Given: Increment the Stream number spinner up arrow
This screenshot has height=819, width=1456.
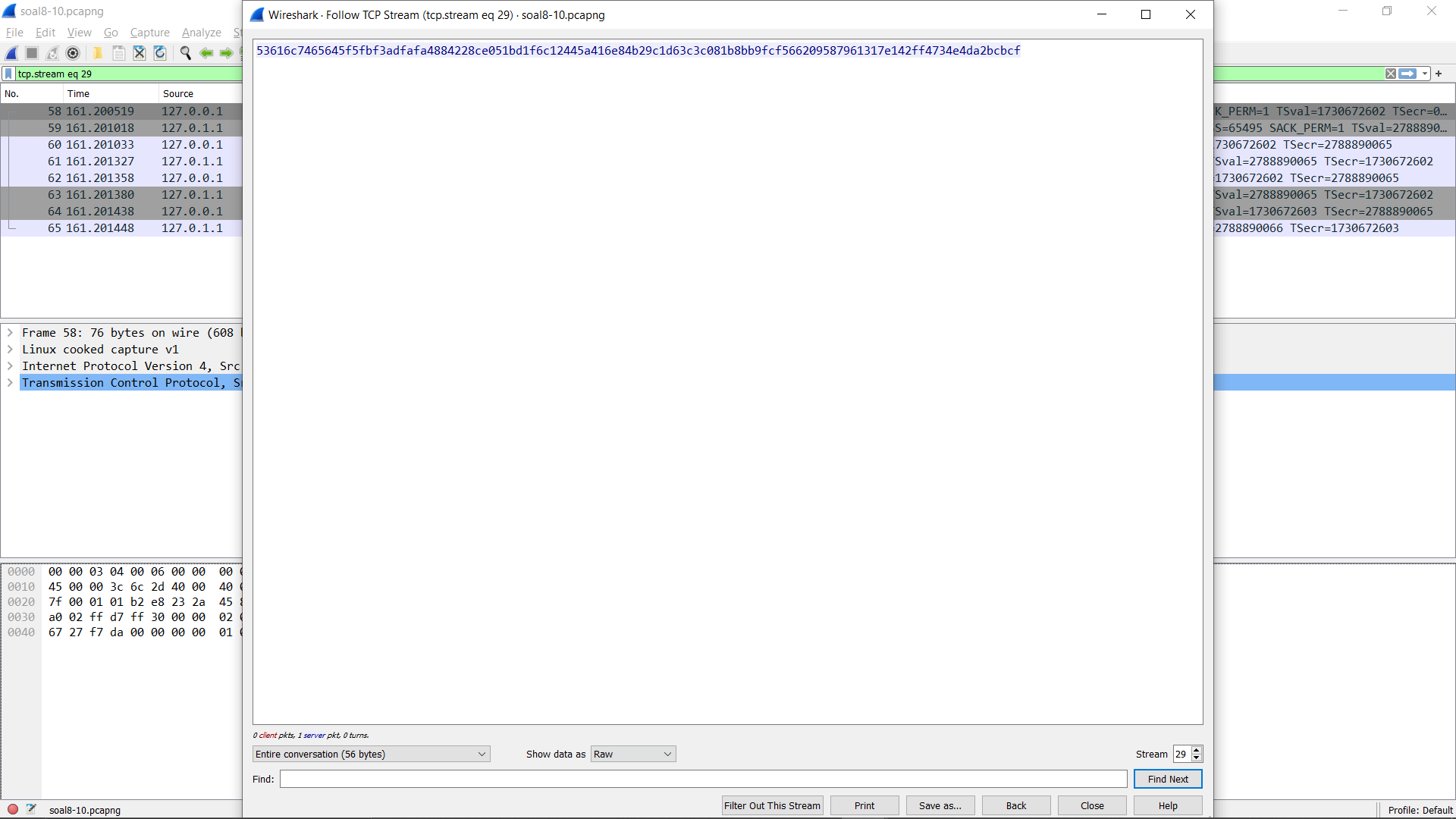Looking at the screenshot, I should pos(1197,750).
